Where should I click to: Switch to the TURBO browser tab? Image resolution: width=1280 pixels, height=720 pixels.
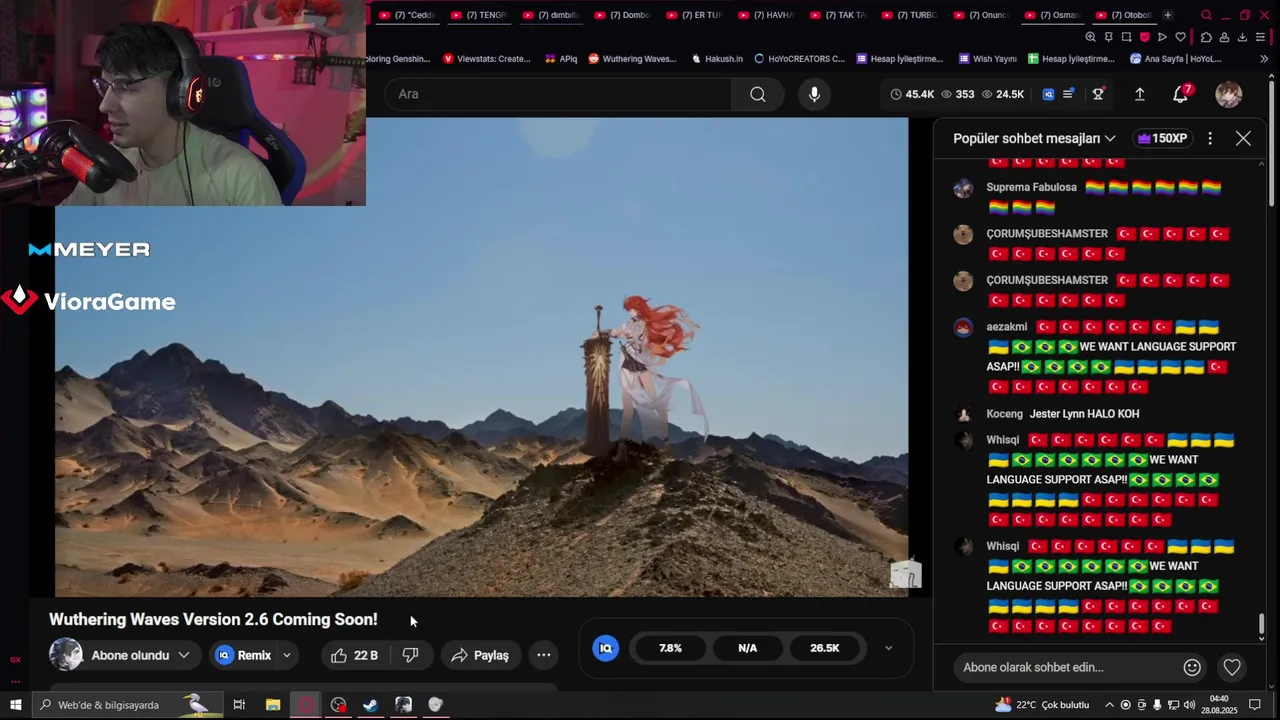(910, 15)
